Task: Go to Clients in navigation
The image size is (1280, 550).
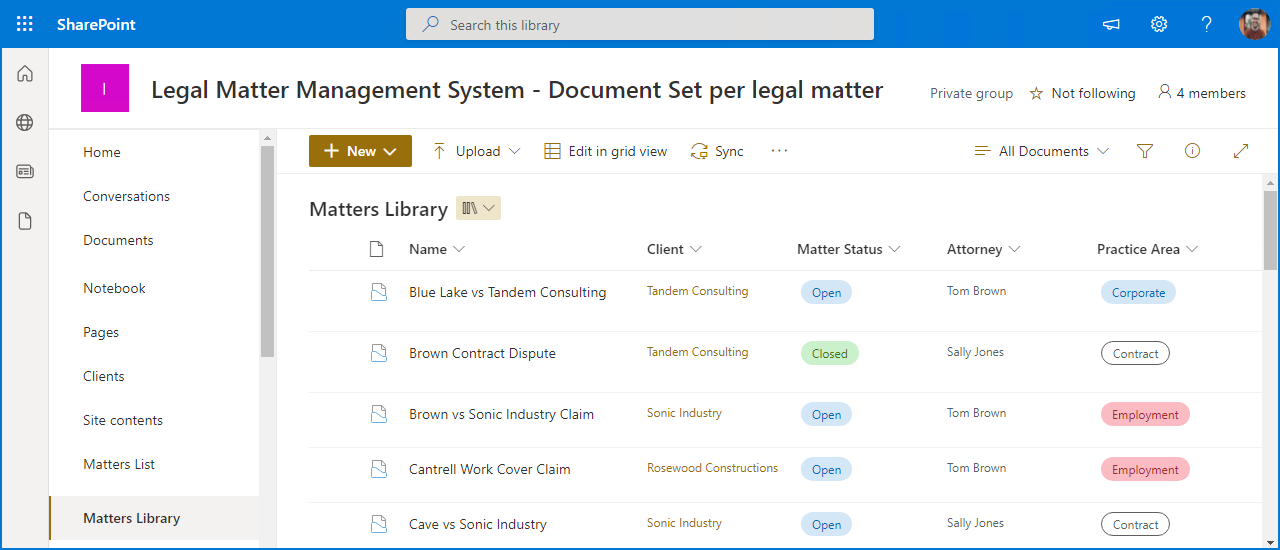Action: [104, 376]
